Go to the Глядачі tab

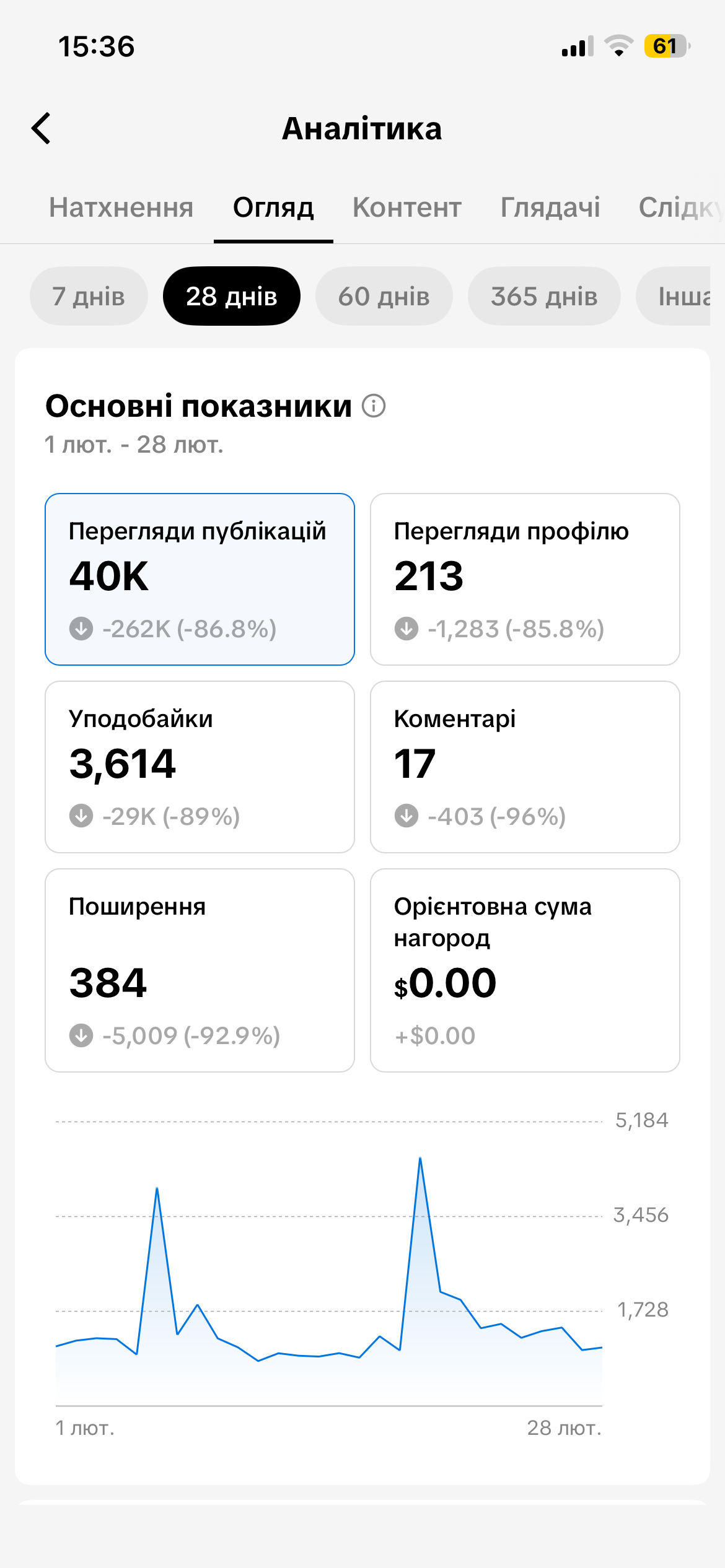click(550, 207)
